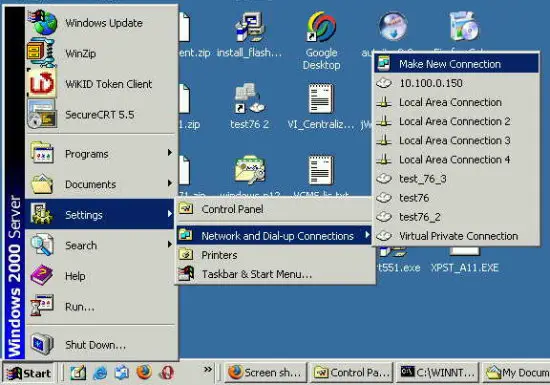Expand Quick Launch overflow chevron
The width and height of the screenshot is (550, 385).
[208, 369]
